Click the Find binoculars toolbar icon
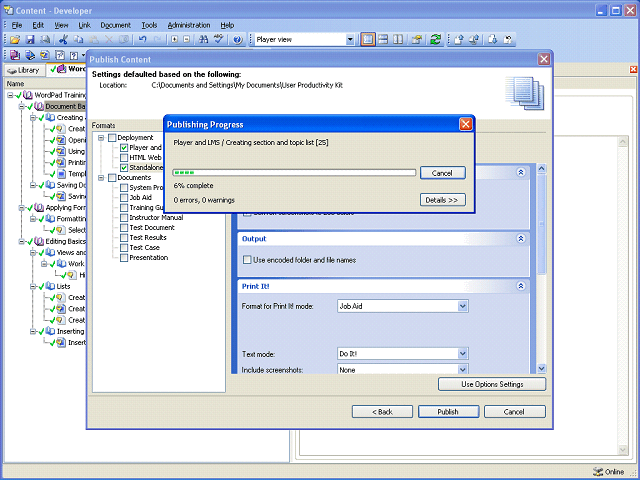The width and height of the screenshot is (640, 480). [203, 40]
